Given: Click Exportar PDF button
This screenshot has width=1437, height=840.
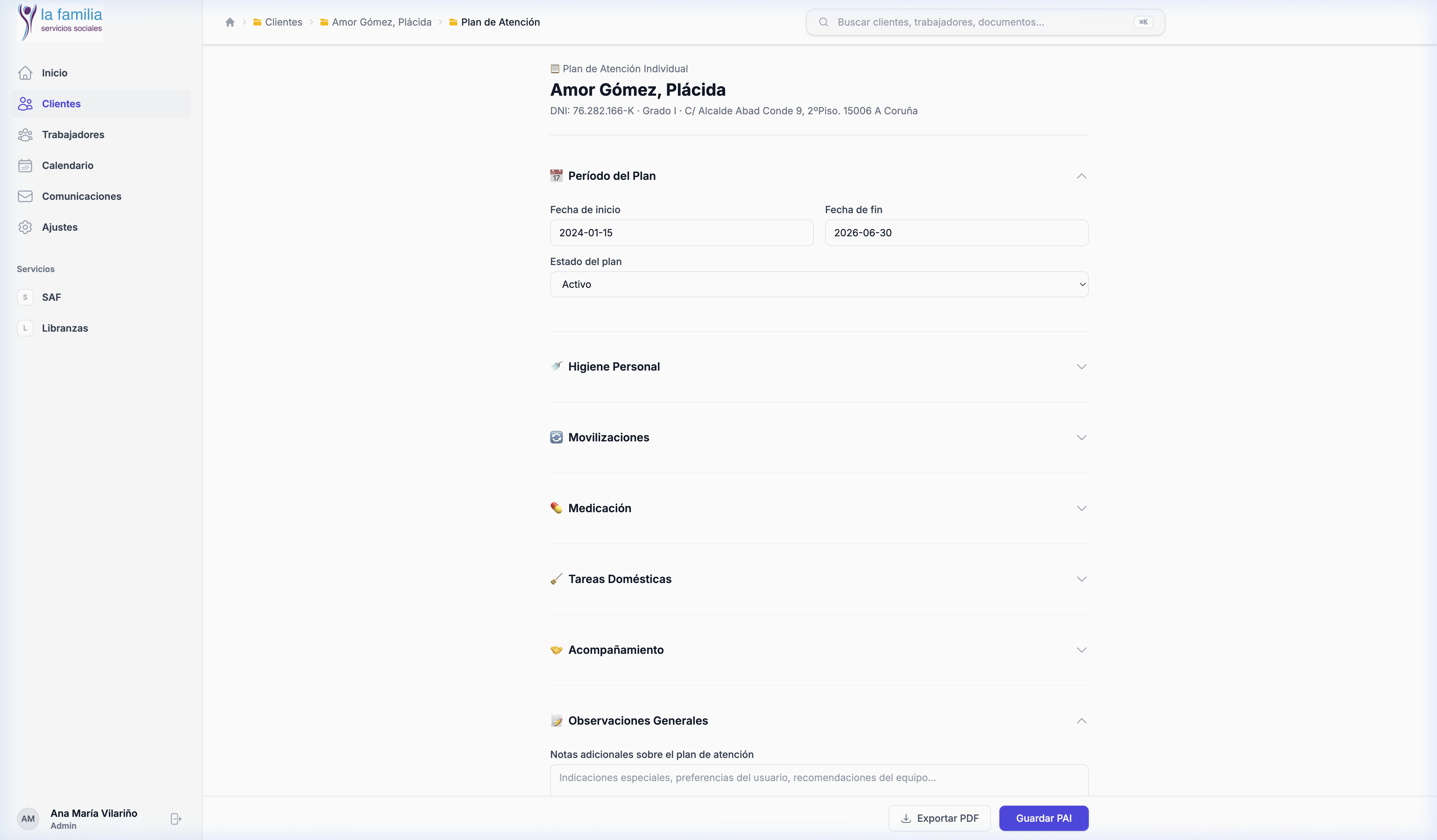Looking at the screenshot, I should (x=939, y=818).
